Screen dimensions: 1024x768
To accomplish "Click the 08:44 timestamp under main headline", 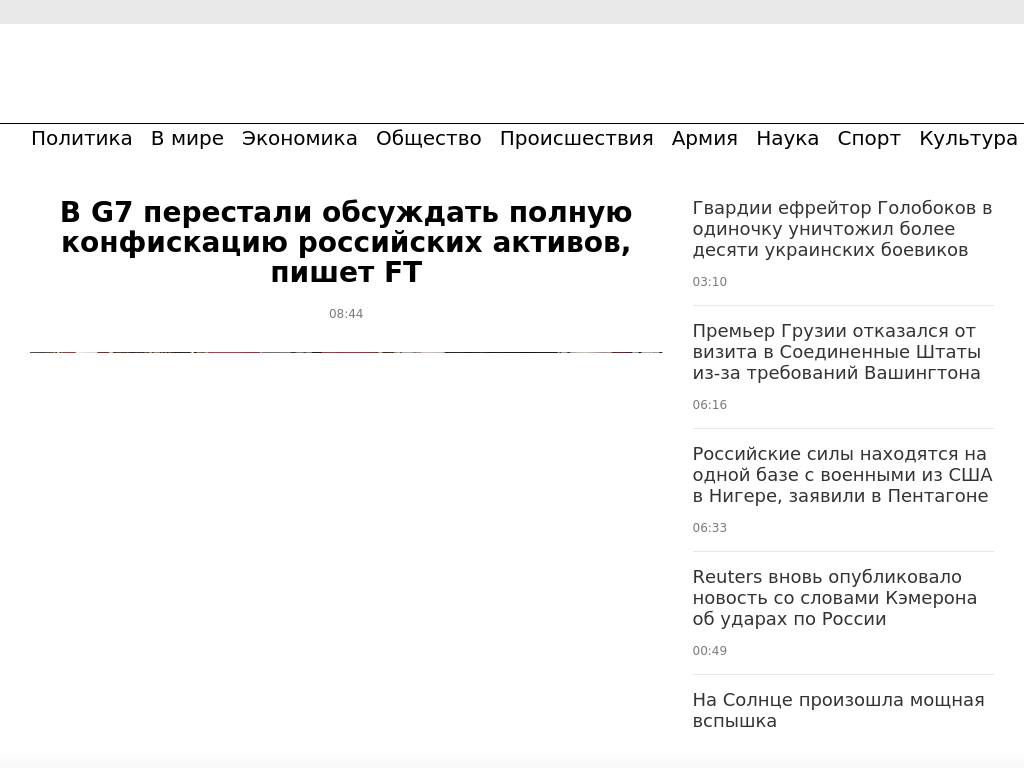I will (346, 314).
